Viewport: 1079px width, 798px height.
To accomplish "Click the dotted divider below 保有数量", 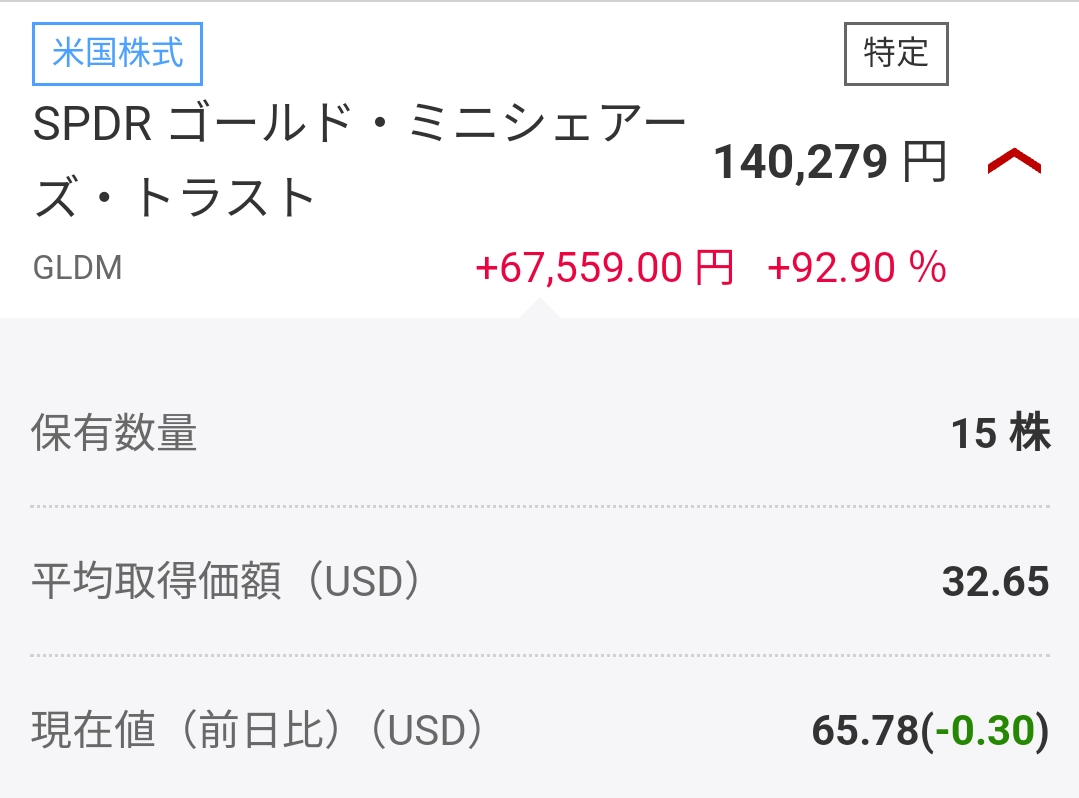I will [x=540, y=507].
